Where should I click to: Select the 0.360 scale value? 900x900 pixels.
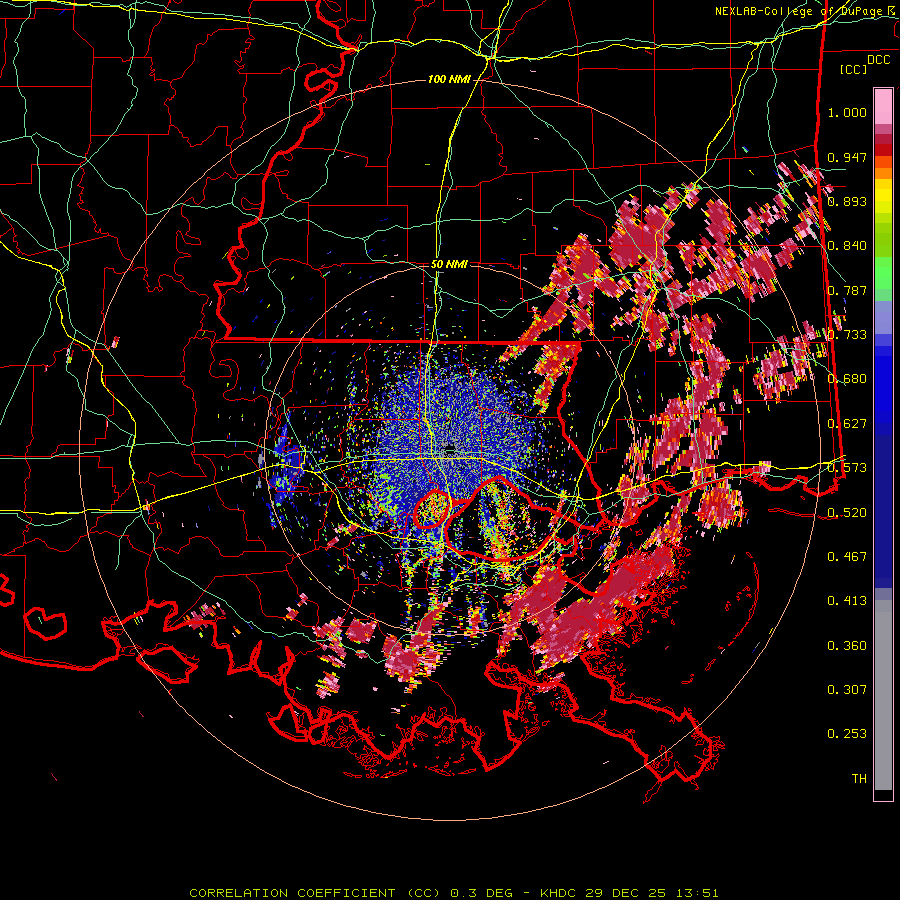[x=847, y=646]
